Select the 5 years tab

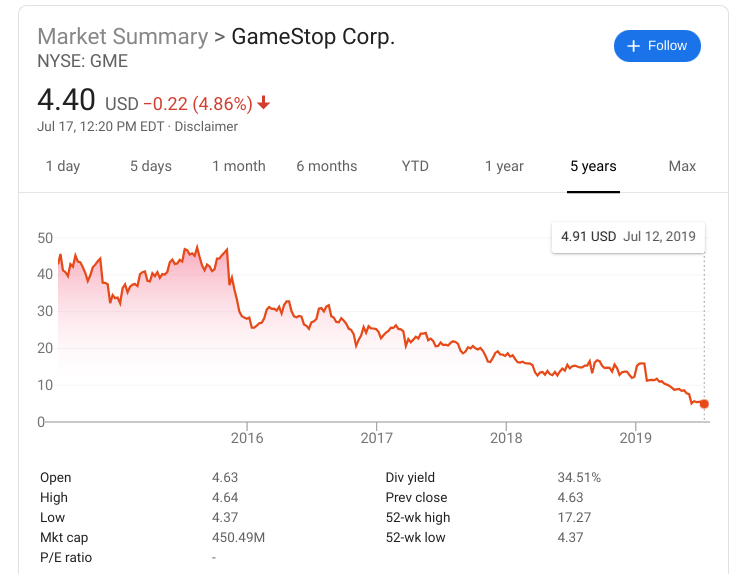pyautogui.click(x=593, y=166)
